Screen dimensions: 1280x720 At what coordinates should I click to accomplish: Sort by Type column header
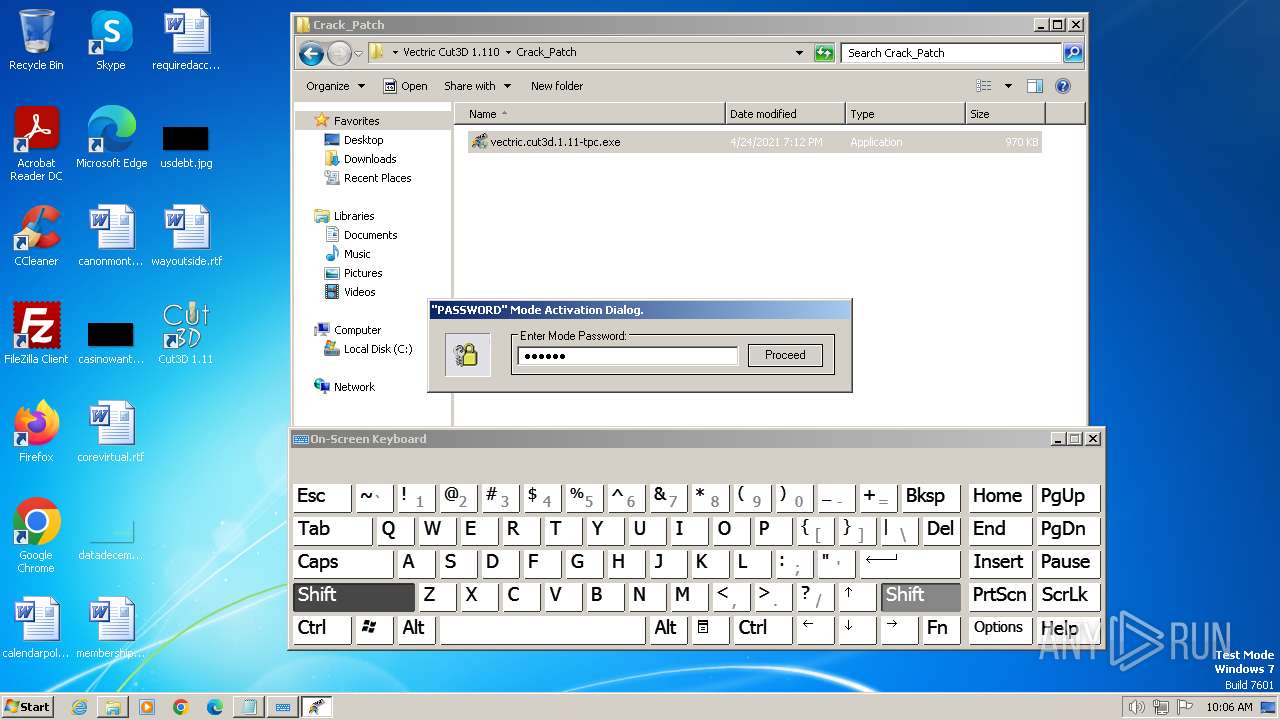click(905, 114)
